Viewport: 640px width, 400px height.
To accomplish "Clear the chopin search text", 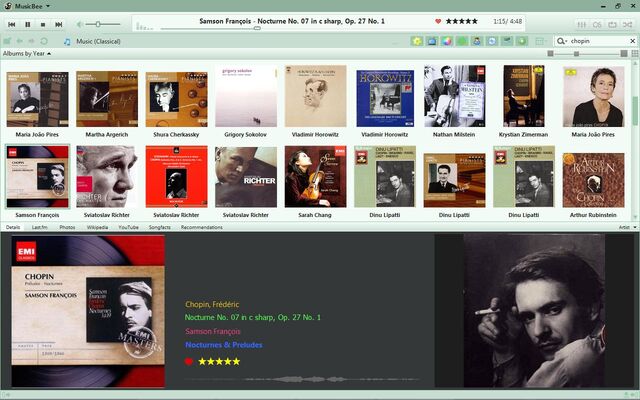I will (x=633, y=41).
